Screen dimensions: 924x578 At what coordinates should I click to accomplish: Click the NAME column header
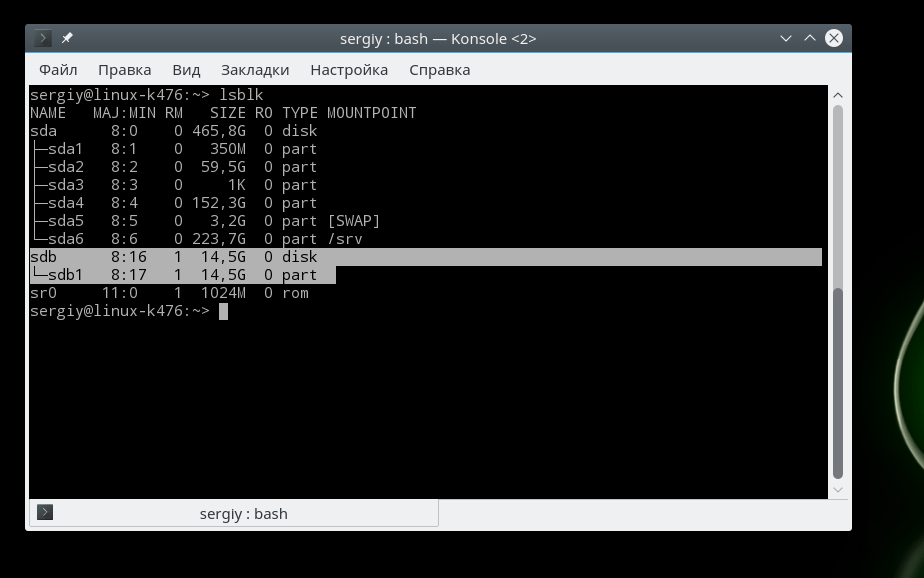(48, 113)
